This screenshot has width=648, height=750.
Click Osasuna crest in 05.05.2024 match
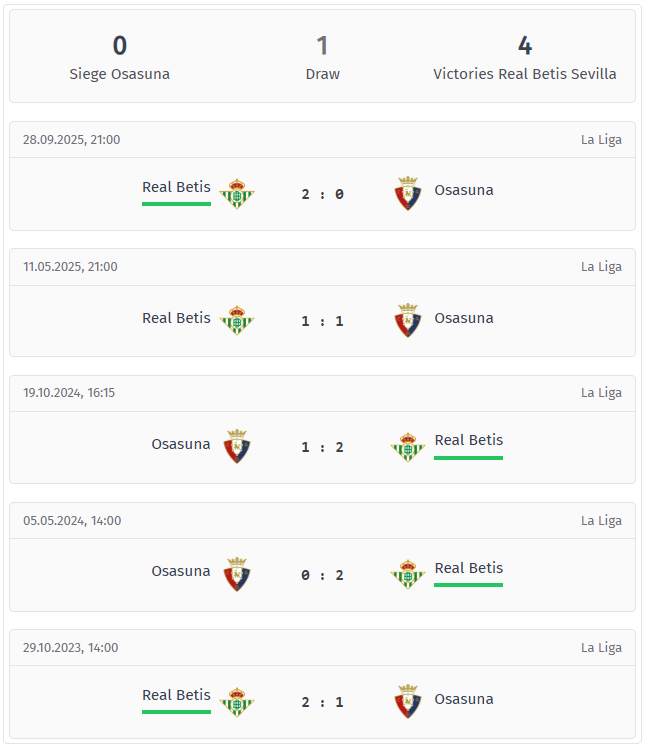pyautogui.click(x=237, y=574)
